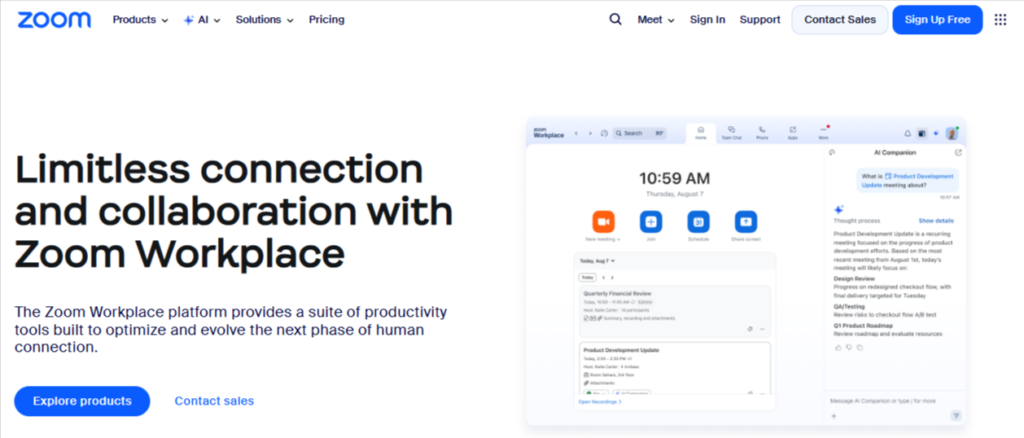This screenshot has width=1024, height=438.
Task: Open the Product Development Update meeting card
Action: 675,369
